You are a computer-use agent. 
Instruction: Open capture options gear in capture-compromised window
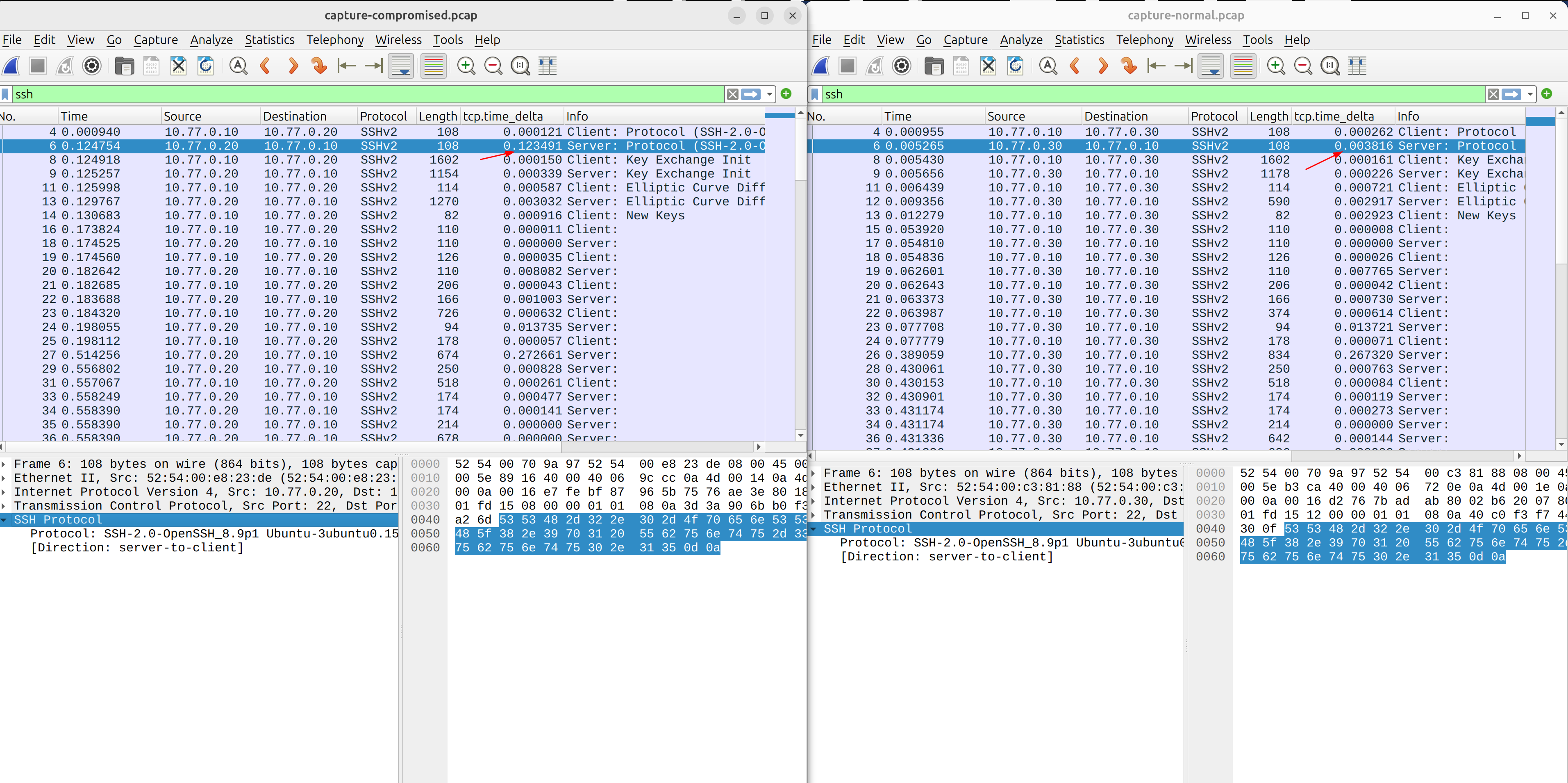[92, 66]
